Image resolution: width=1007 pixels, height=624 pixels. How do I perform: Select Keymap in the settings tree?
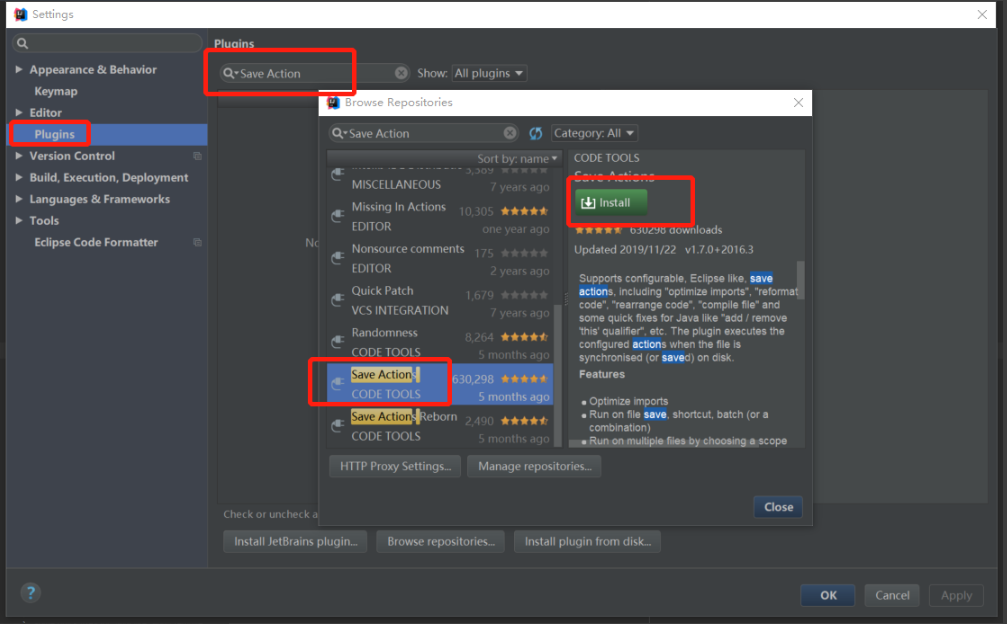[56, 91]
